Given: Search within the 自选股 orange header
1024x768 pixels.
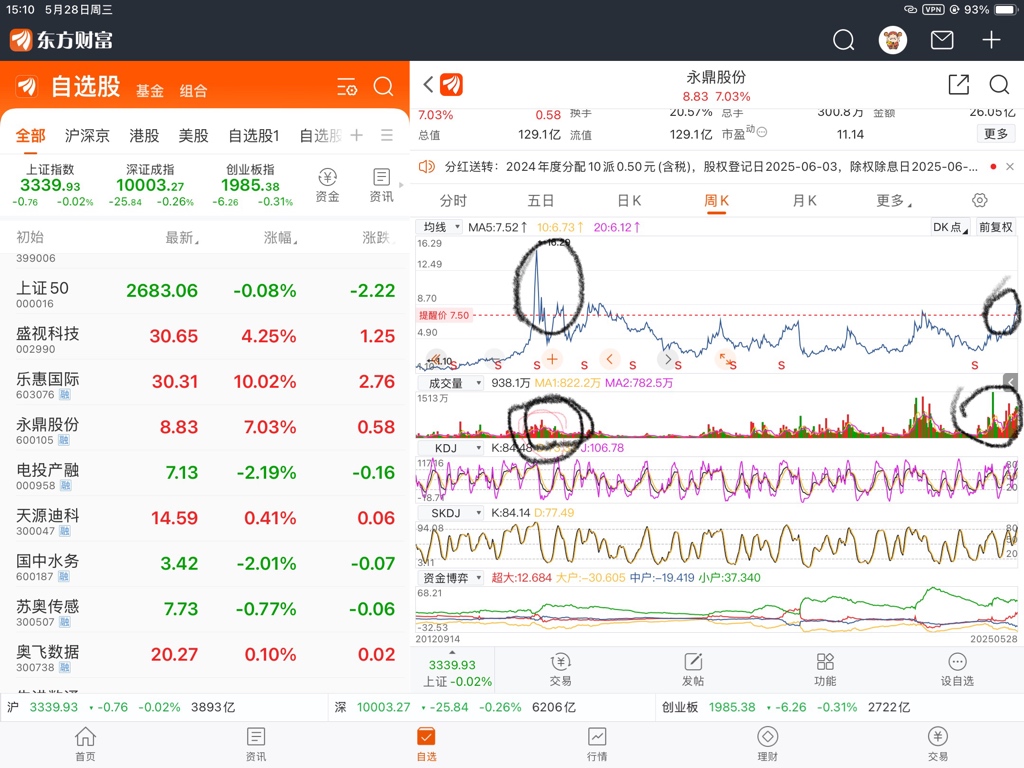Looking at the screenshot, I should pos(383,86).
